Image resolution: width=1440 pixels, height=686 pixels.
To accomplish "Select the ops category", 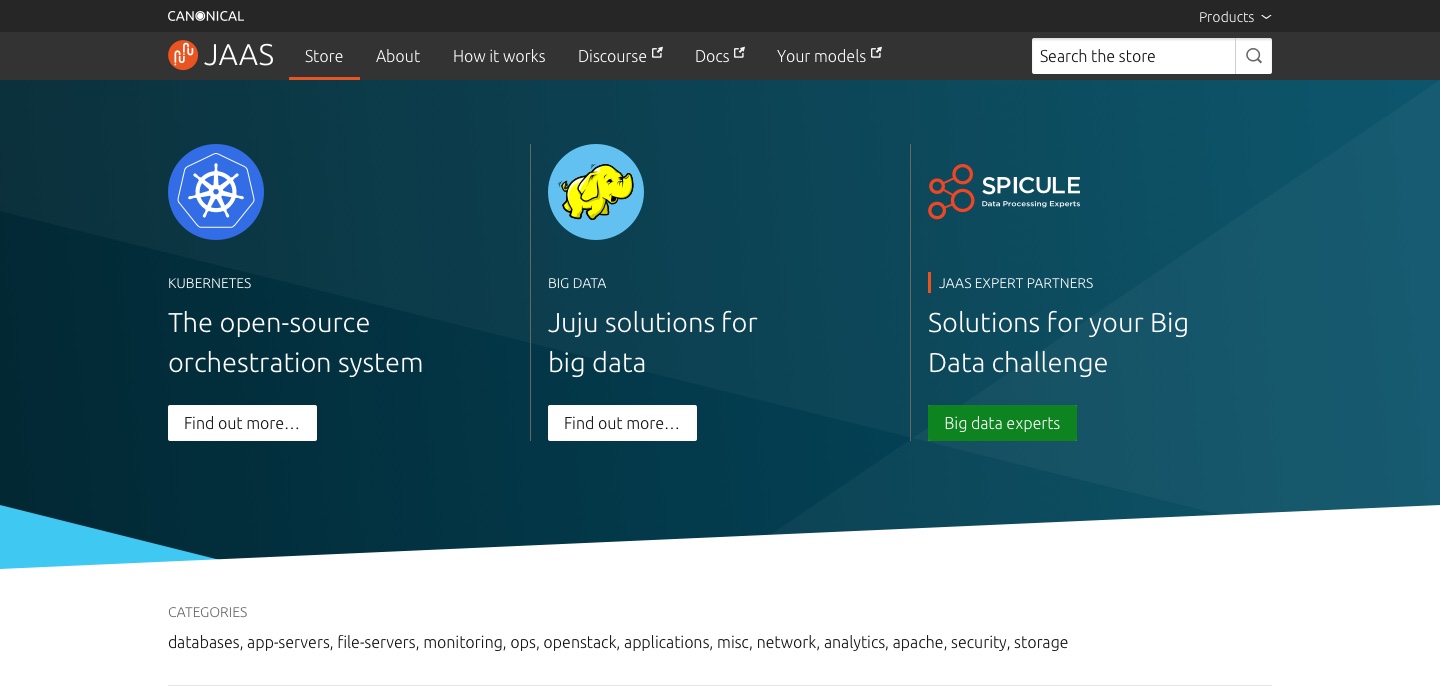I will tap(523, 642).
